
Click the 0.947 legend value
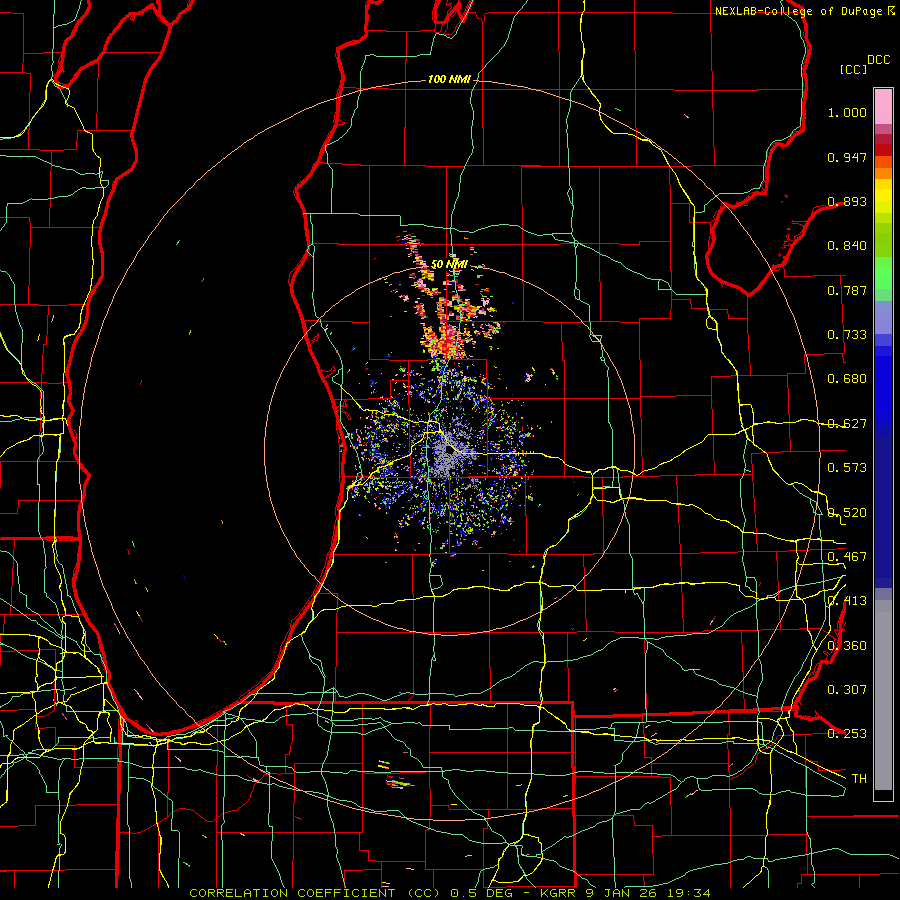click(847, 157)
